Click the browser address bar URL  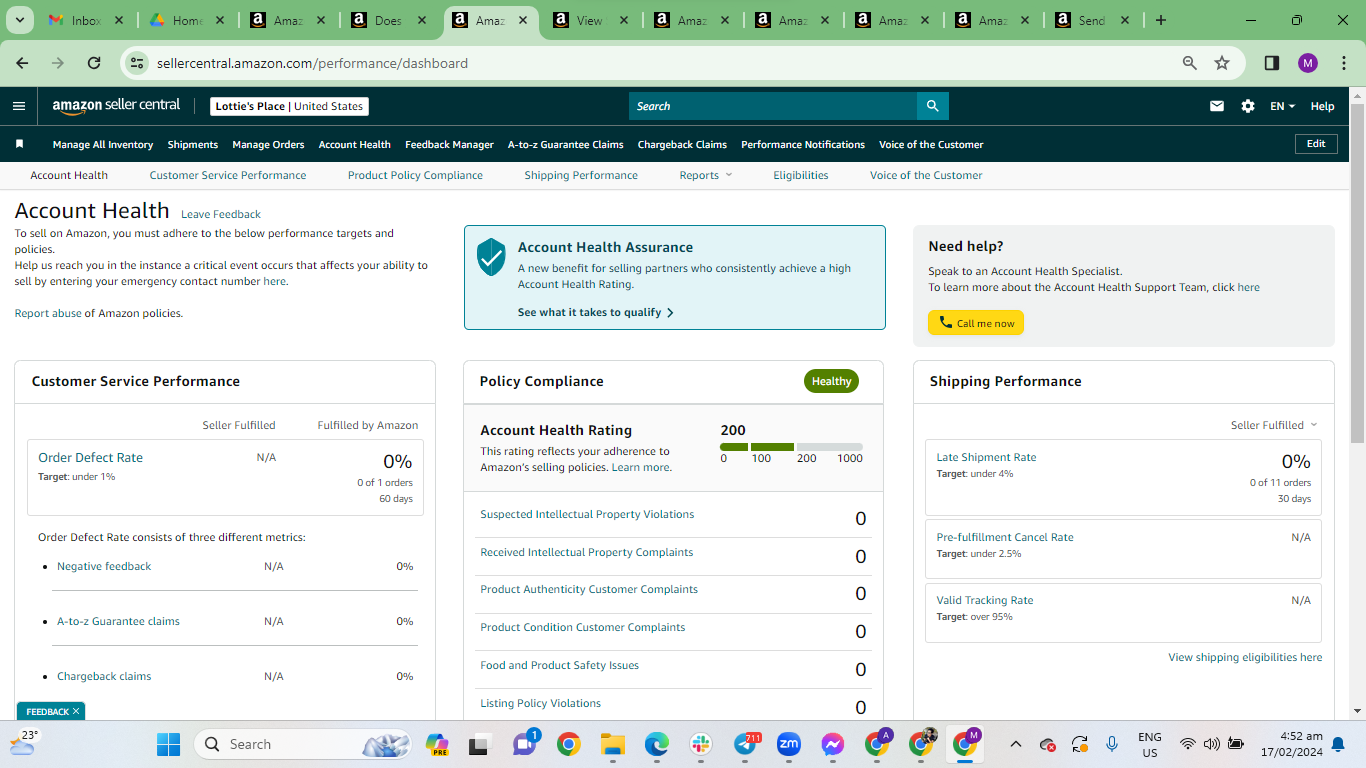tap(312, 63)
